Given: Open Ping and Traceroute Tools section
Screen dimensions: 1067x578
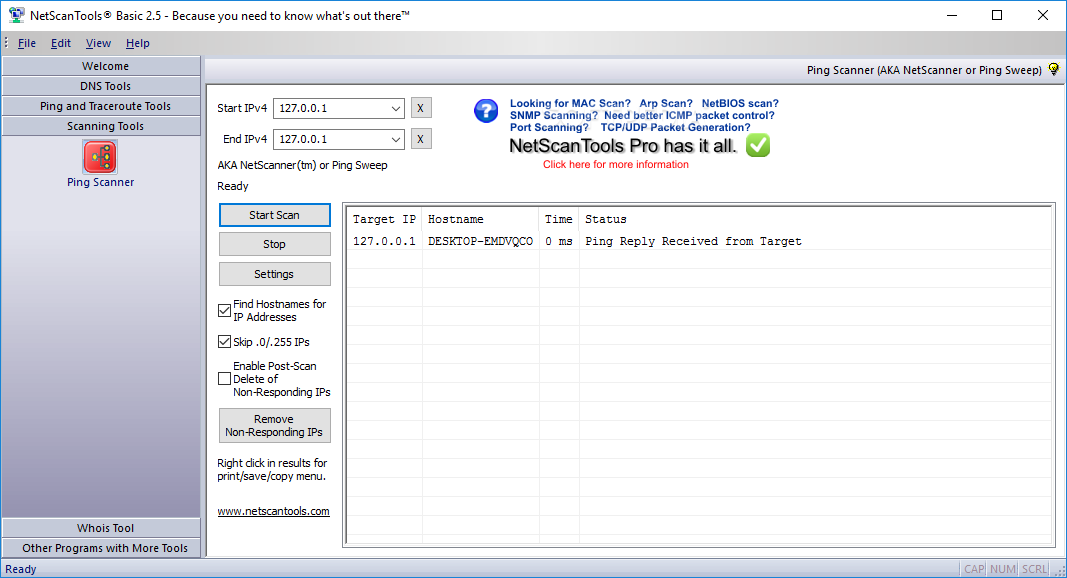Looking at the screenshot, I should pos(101,106).
